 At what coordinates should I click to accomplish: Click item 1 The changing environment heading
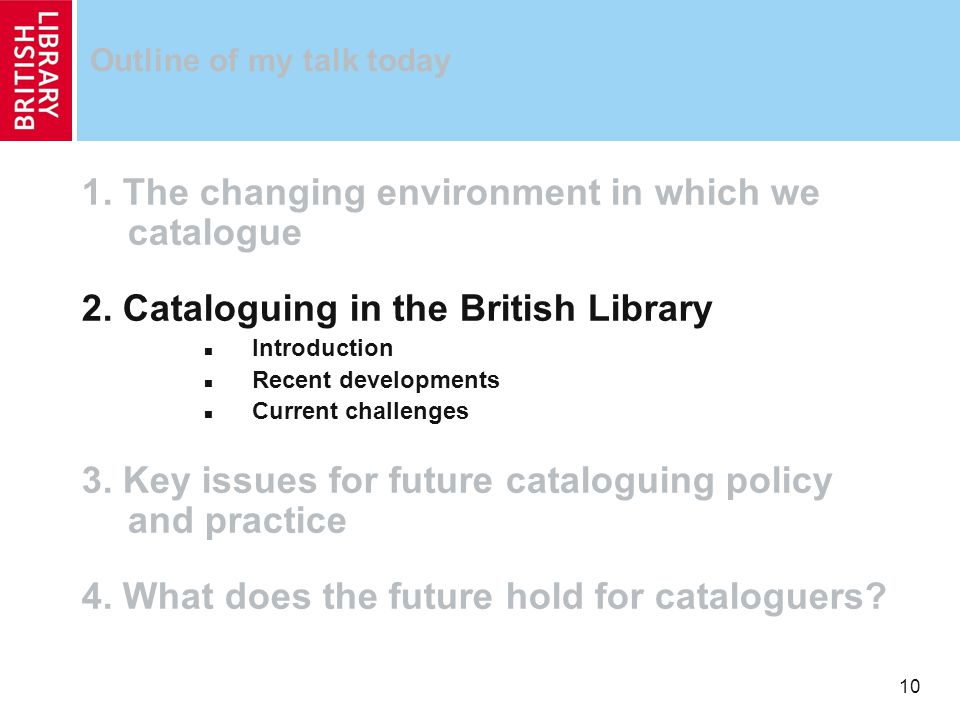pos(451,212)
